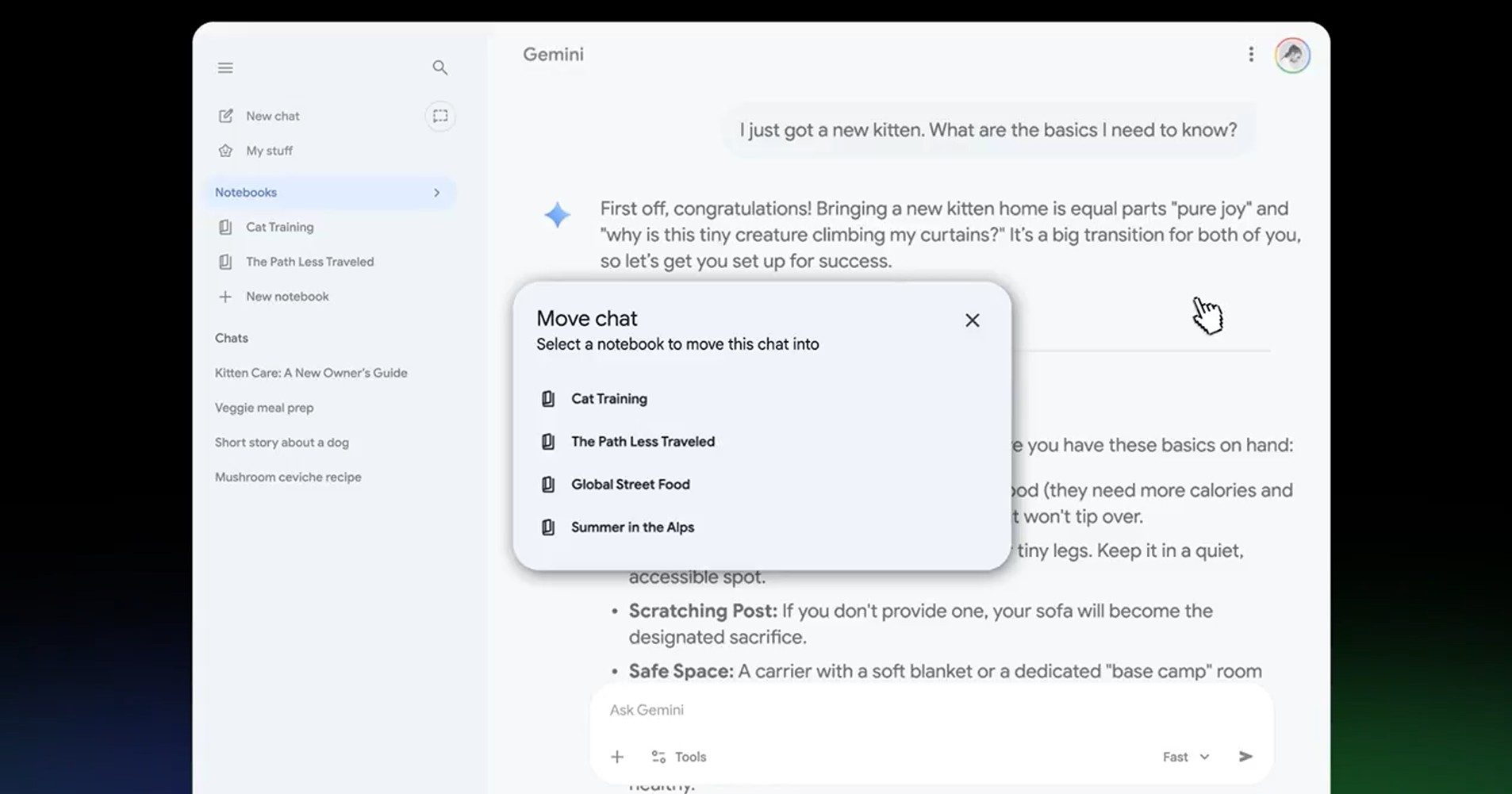Click the search magnifier icon in sidebar
Image resolution: width=1512 pixels, height=794 pixels.
pyautogui.click(x=439, y=68)
